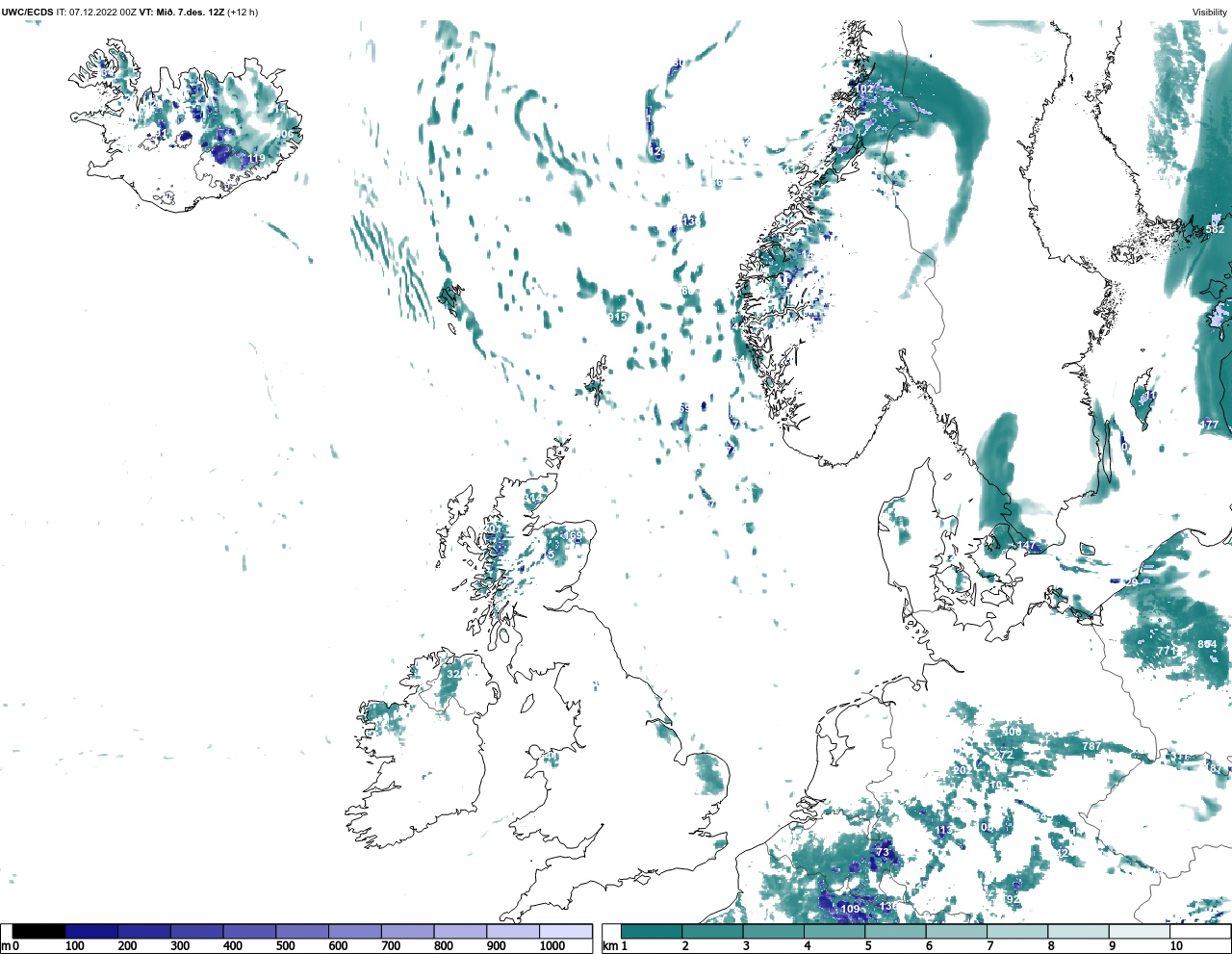Image resolution: width=1232 pixels, height=954 pixels.
Task: Click the 1000 tick label in legend
Action: coord(552,946)
